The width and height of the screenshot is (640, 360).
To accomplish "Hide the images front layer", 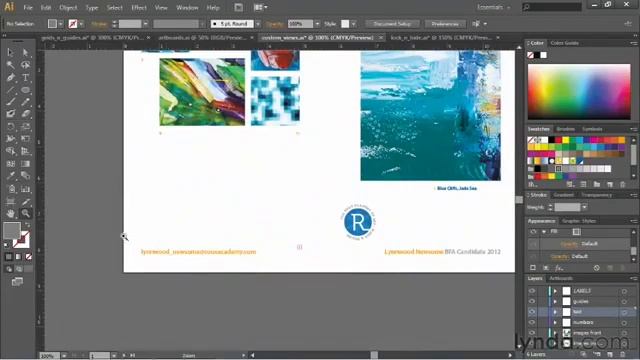I will point(532,333).
